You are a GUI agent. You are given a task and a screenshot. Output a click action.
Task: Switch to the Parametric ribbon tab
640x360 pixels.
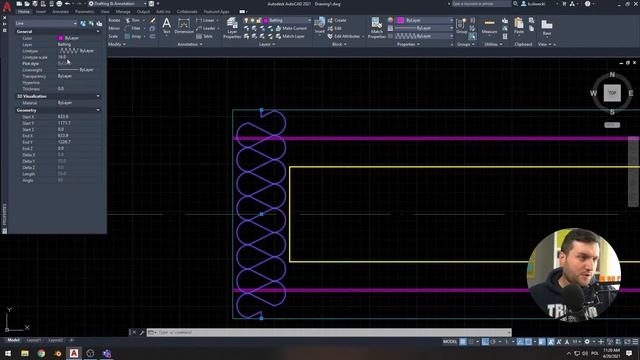(84, 12)
